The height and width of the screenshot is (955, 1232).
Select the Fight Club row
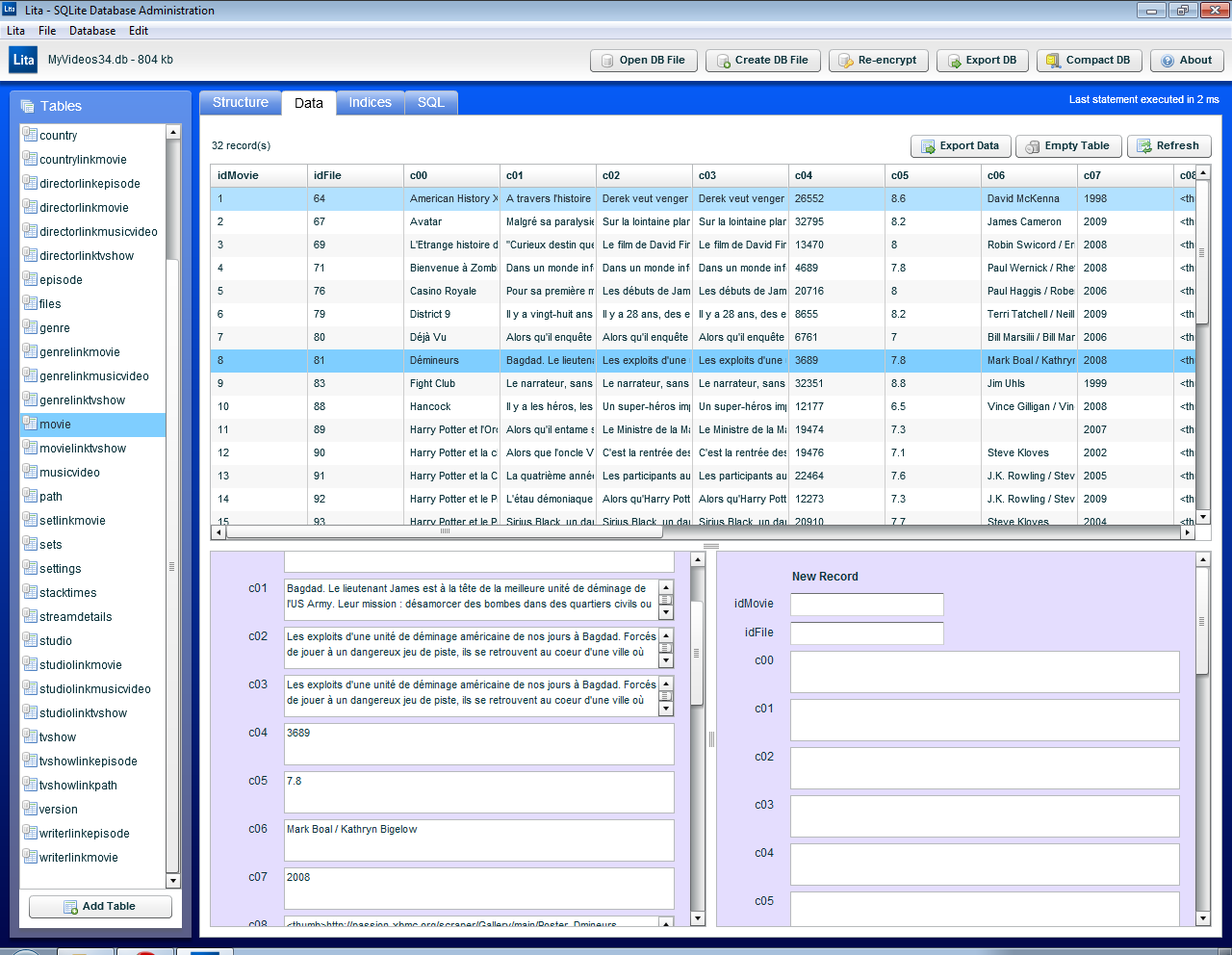432,383
